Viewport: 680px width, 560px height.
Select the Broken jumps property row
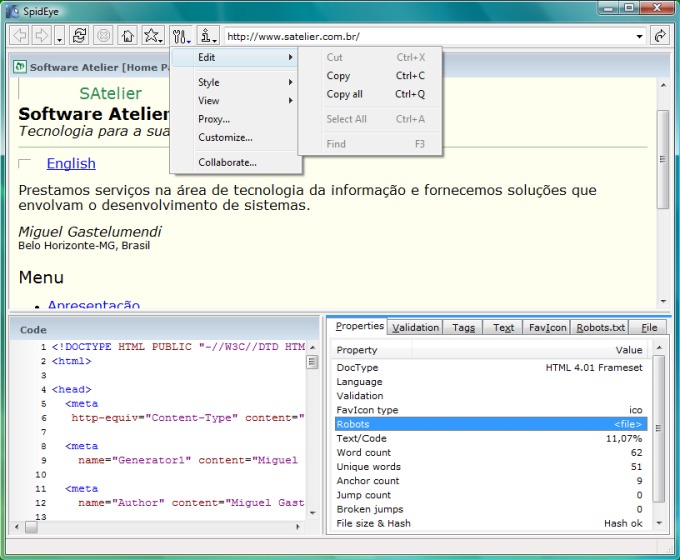coord(491,509)
